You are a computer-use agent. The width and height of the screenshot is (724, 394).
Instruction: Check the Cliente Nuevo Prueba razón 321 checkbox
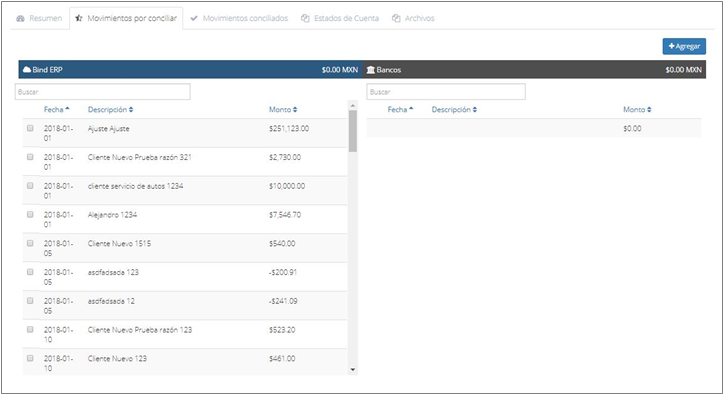coord(30,157)
